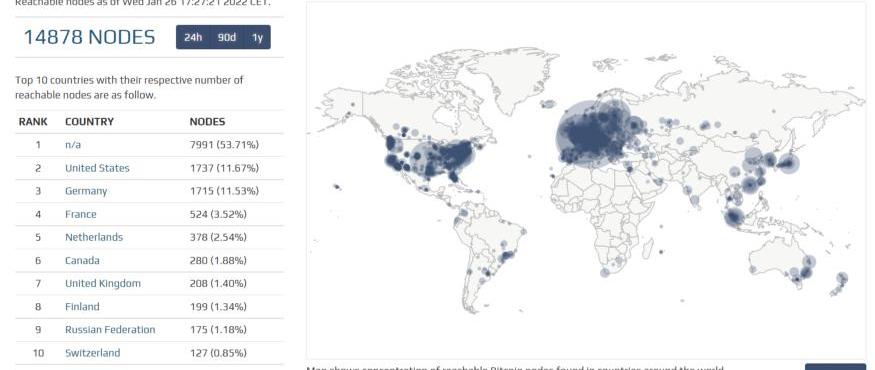Open the France country link
The image size is (875, 370).
pyautogui.click(x=80, y=214)
